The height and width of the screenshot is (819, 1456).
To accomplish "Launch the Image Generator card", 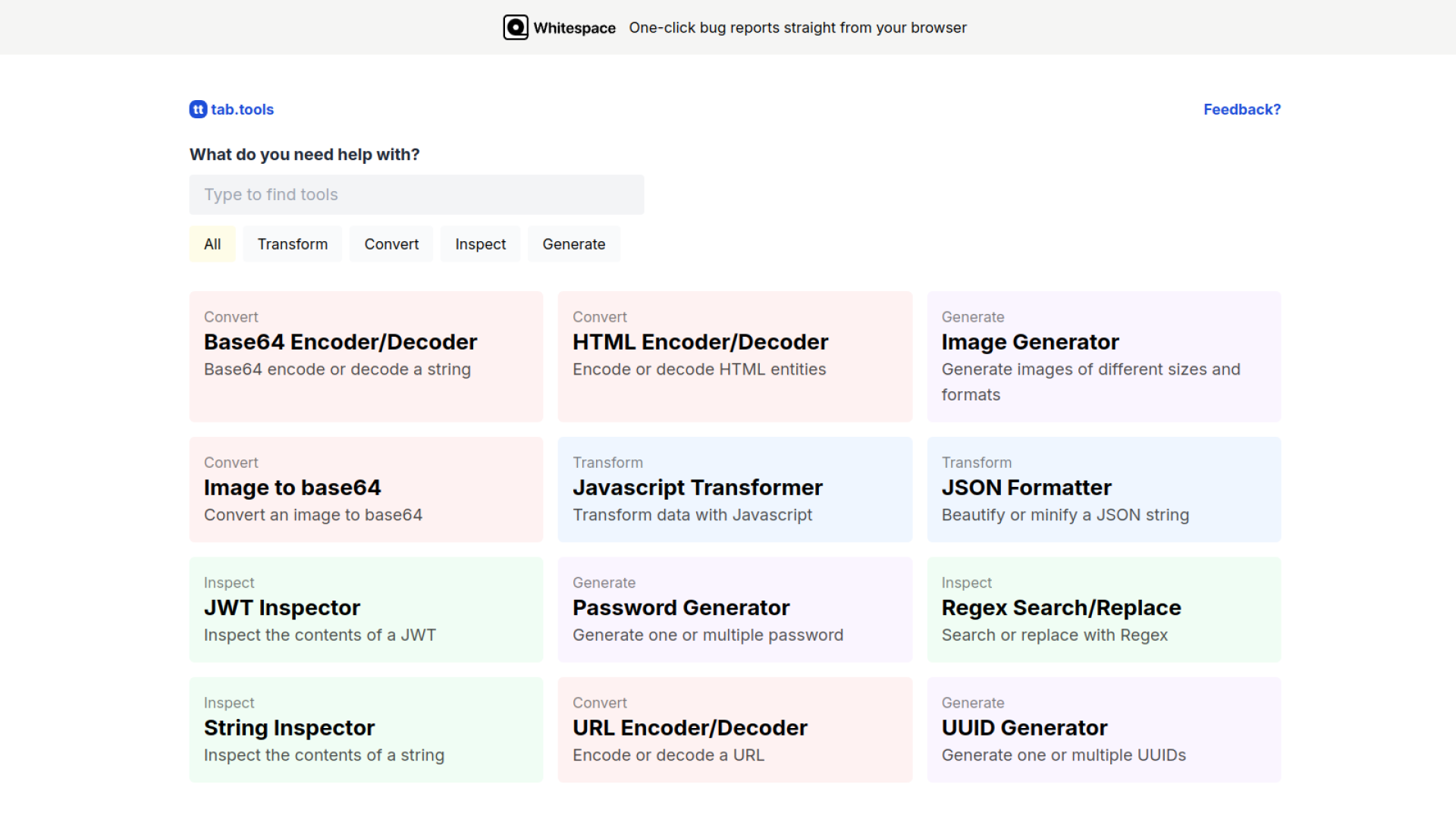I will pos(1103,356).
